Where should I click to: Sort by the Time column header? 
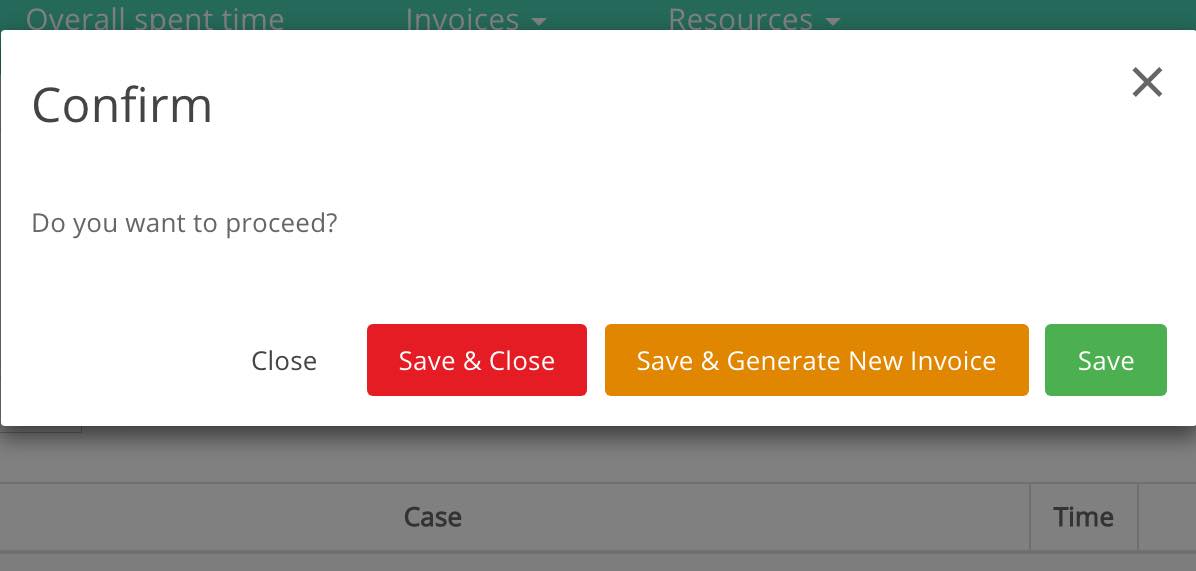click(x=1084, y=517)
